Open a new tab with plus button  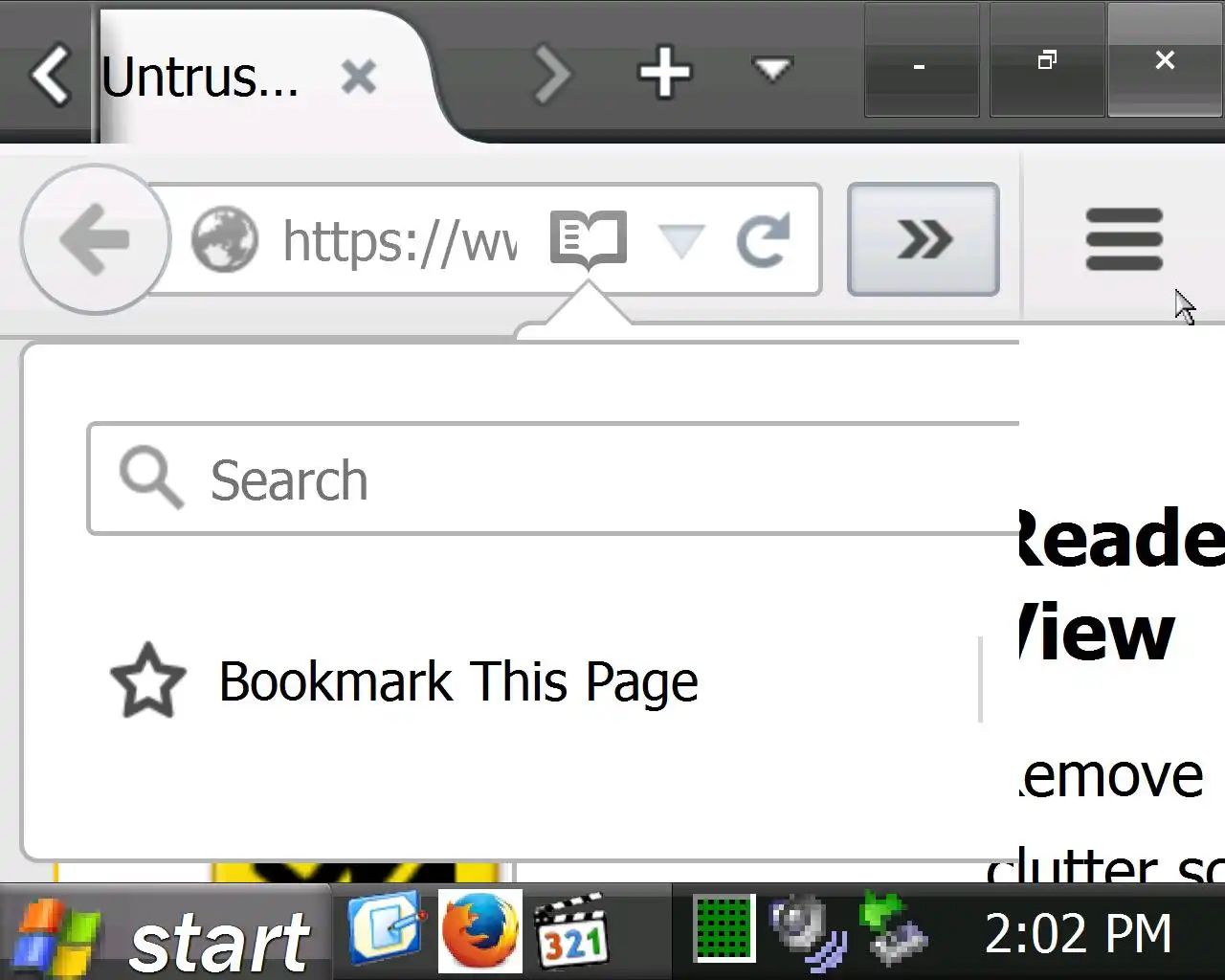[x=664, y=73]
